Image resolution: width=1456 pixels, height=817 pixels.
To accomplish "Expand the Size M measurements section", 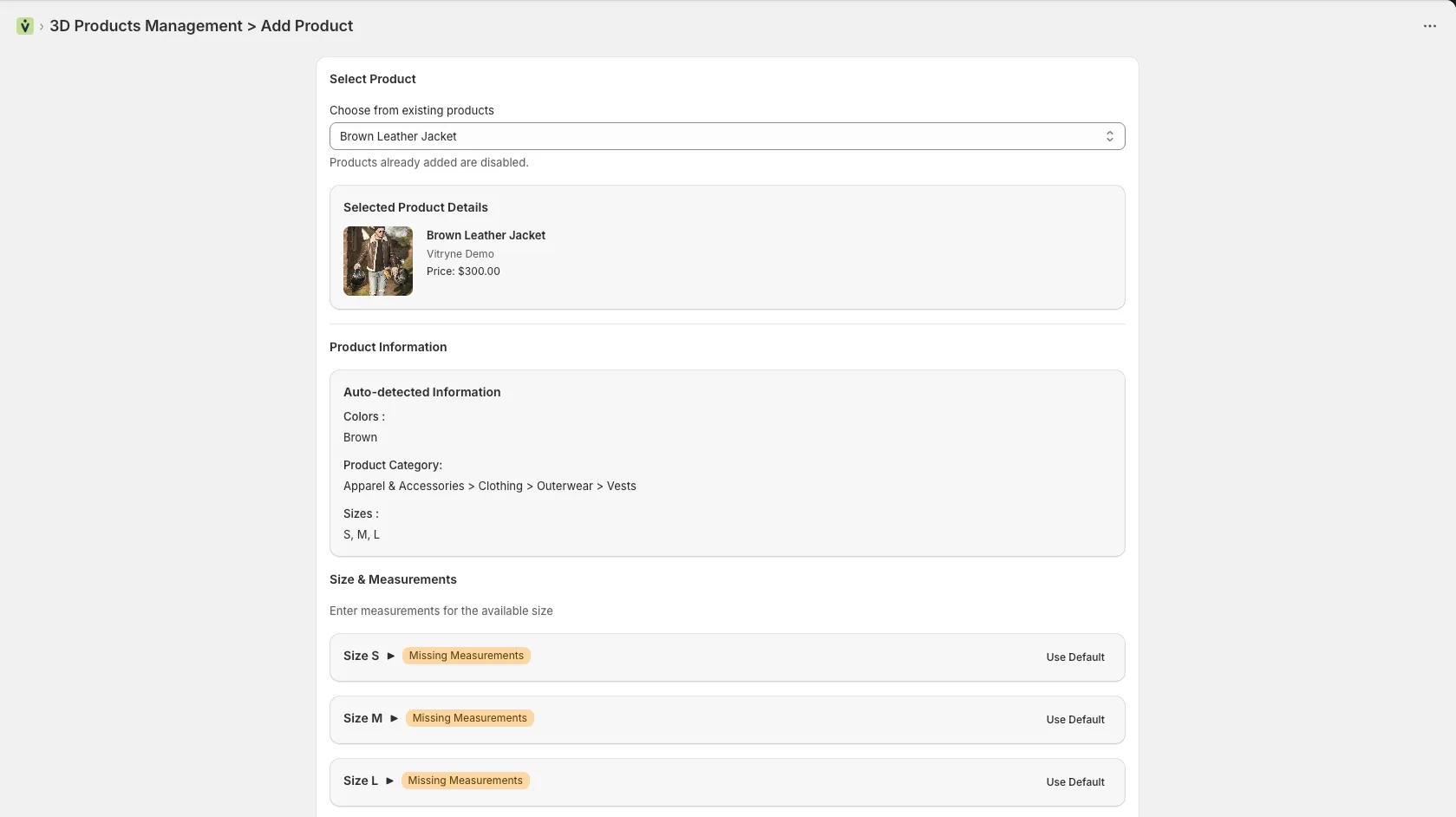I will [x=395, y=719].
